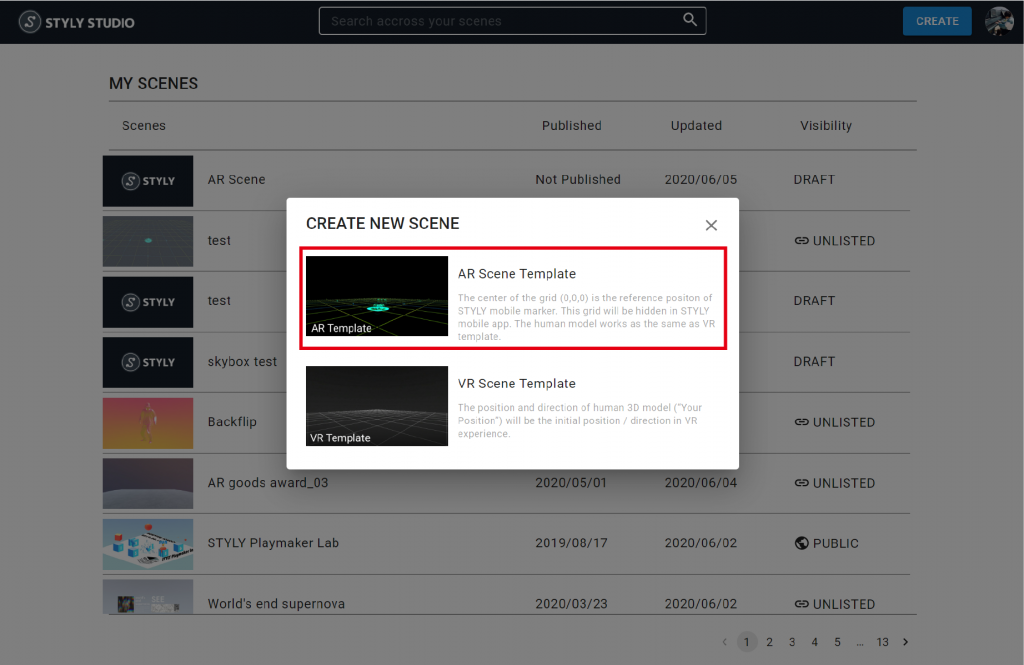Image resolution: width=1024 pixels, height=665 pixels.
Task: Click DRAFT visibility of AR Scene
Action: [x=814, y=180]
